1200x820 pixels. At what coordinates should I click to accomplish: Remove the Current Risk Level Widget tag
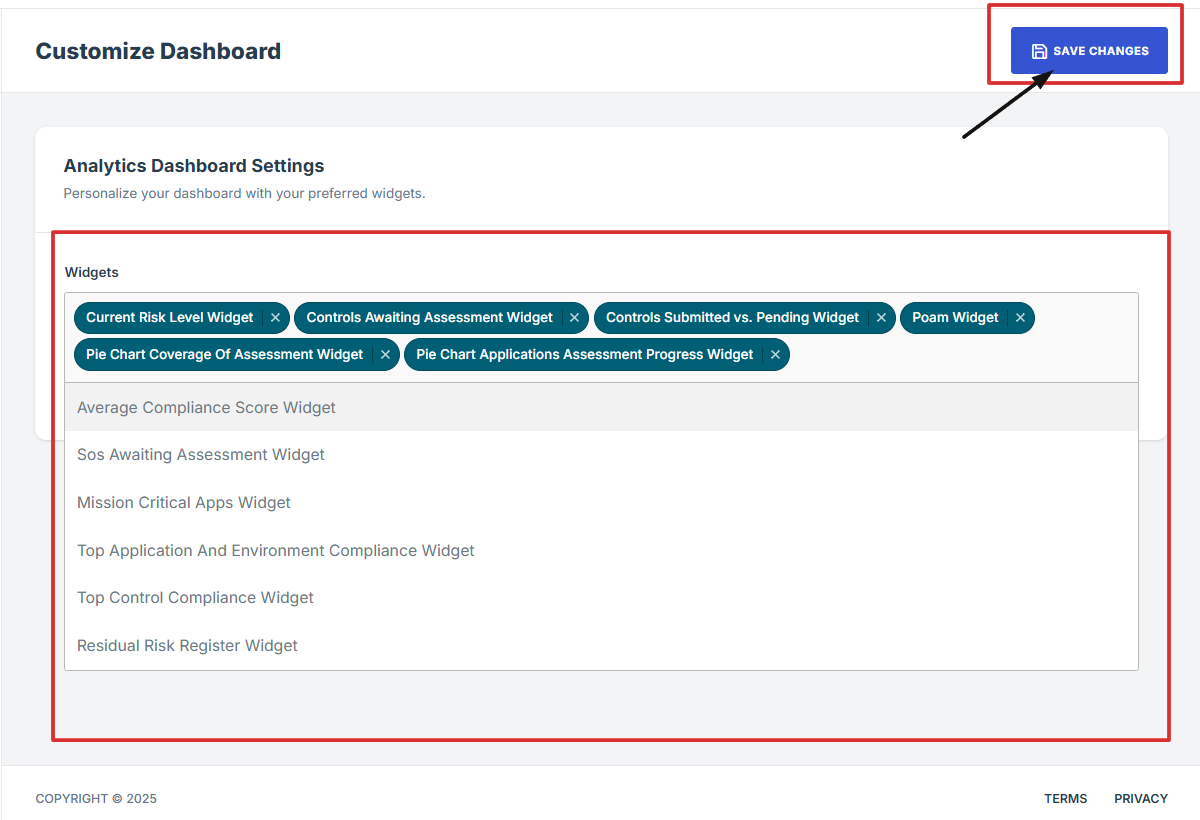(275, 318)
